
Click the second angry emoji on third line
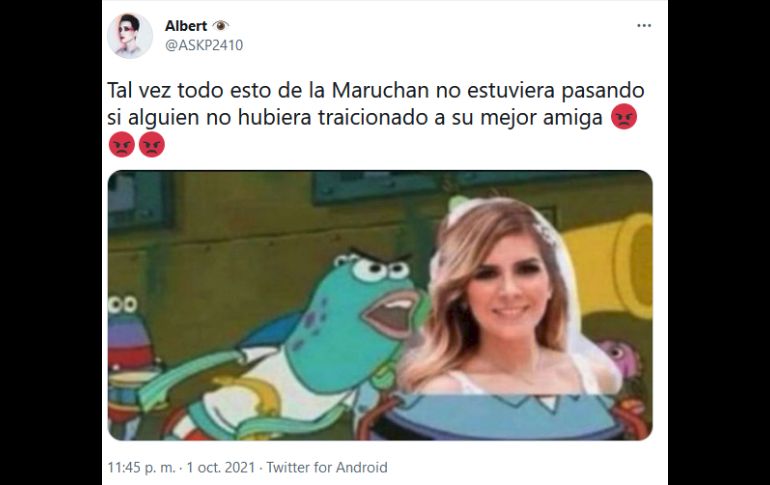[x=152, y=145]
